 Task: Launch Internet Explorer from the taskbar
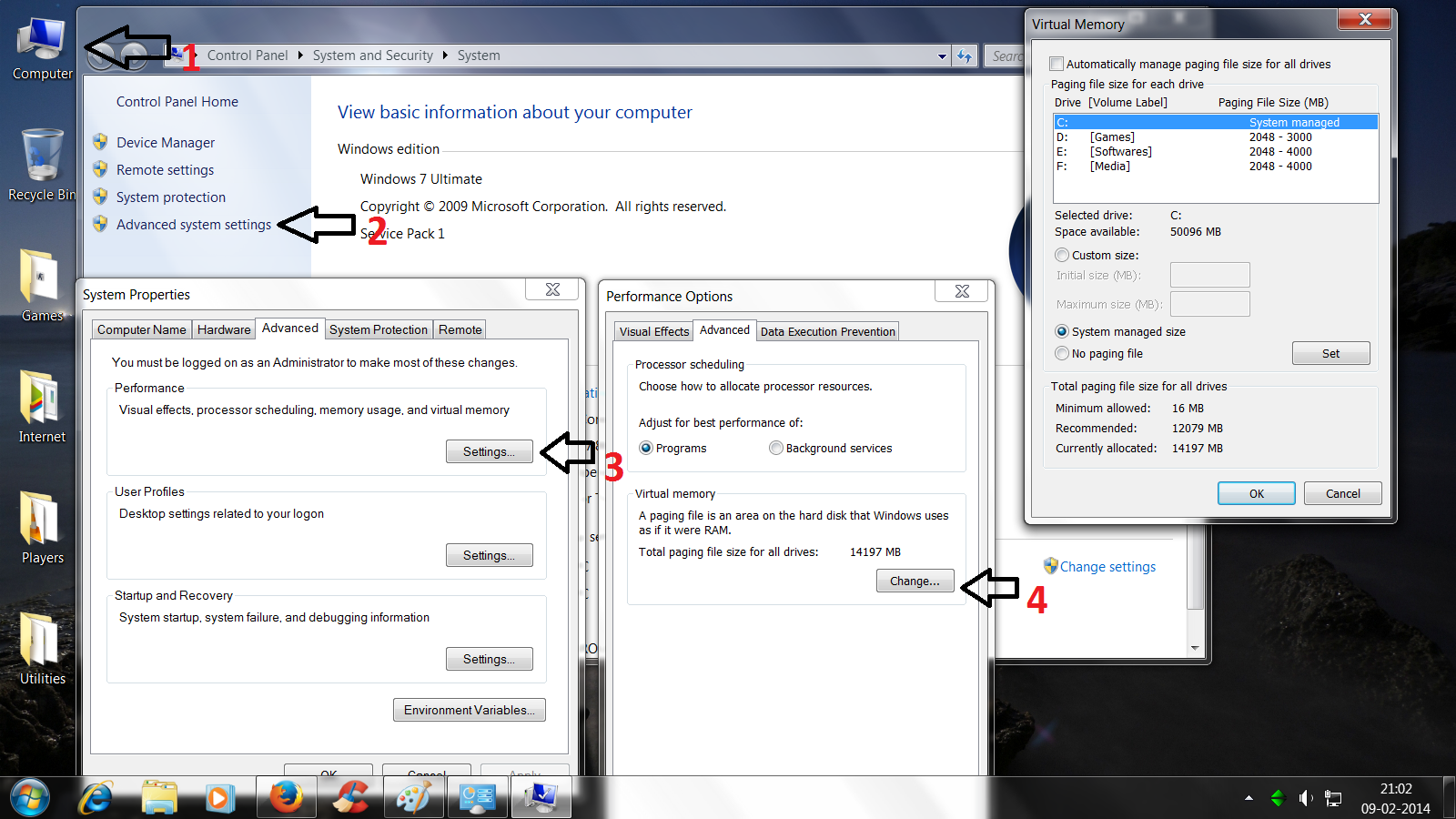click(x=96, y=798)
